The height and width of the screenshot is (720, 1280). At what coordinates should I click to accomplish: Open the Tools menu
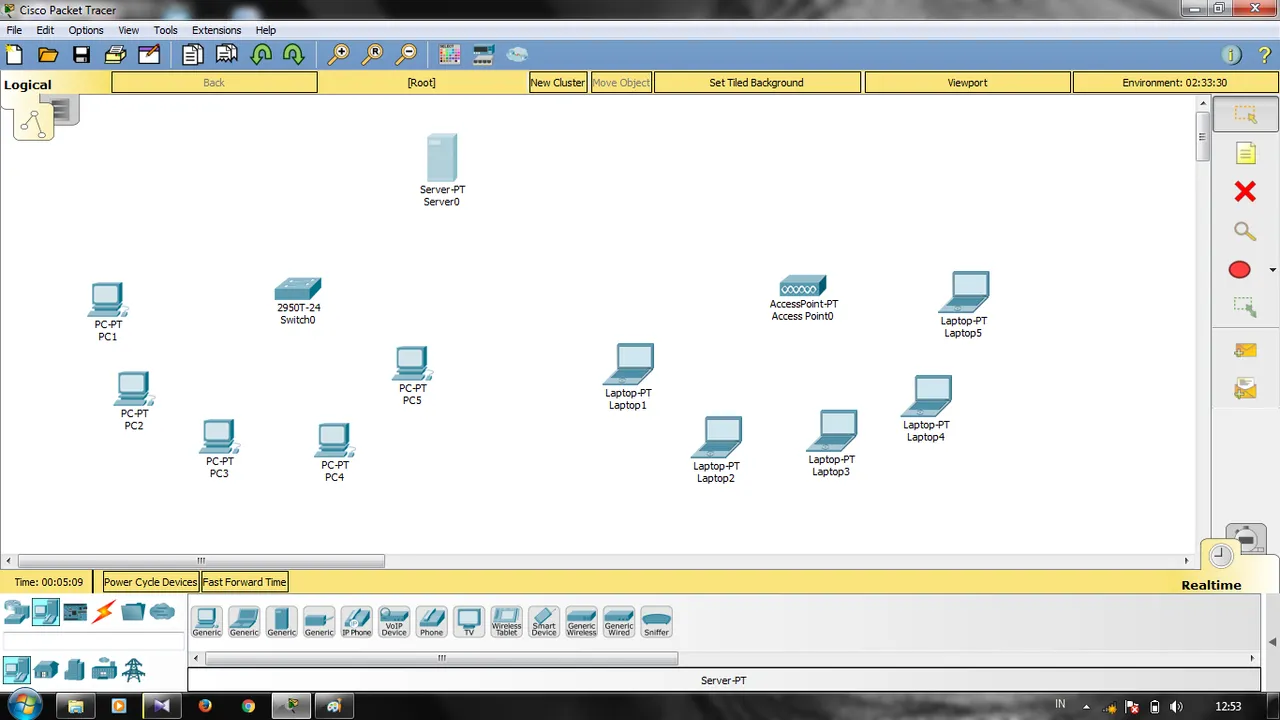tap(165, 30)
